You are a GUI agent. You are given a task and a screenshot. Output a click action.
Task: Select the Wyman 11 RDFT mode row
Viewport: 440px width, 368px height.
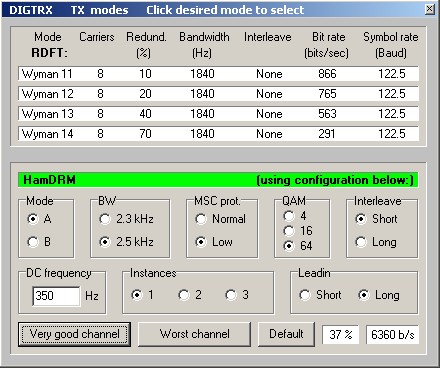(x=219, y=74)
